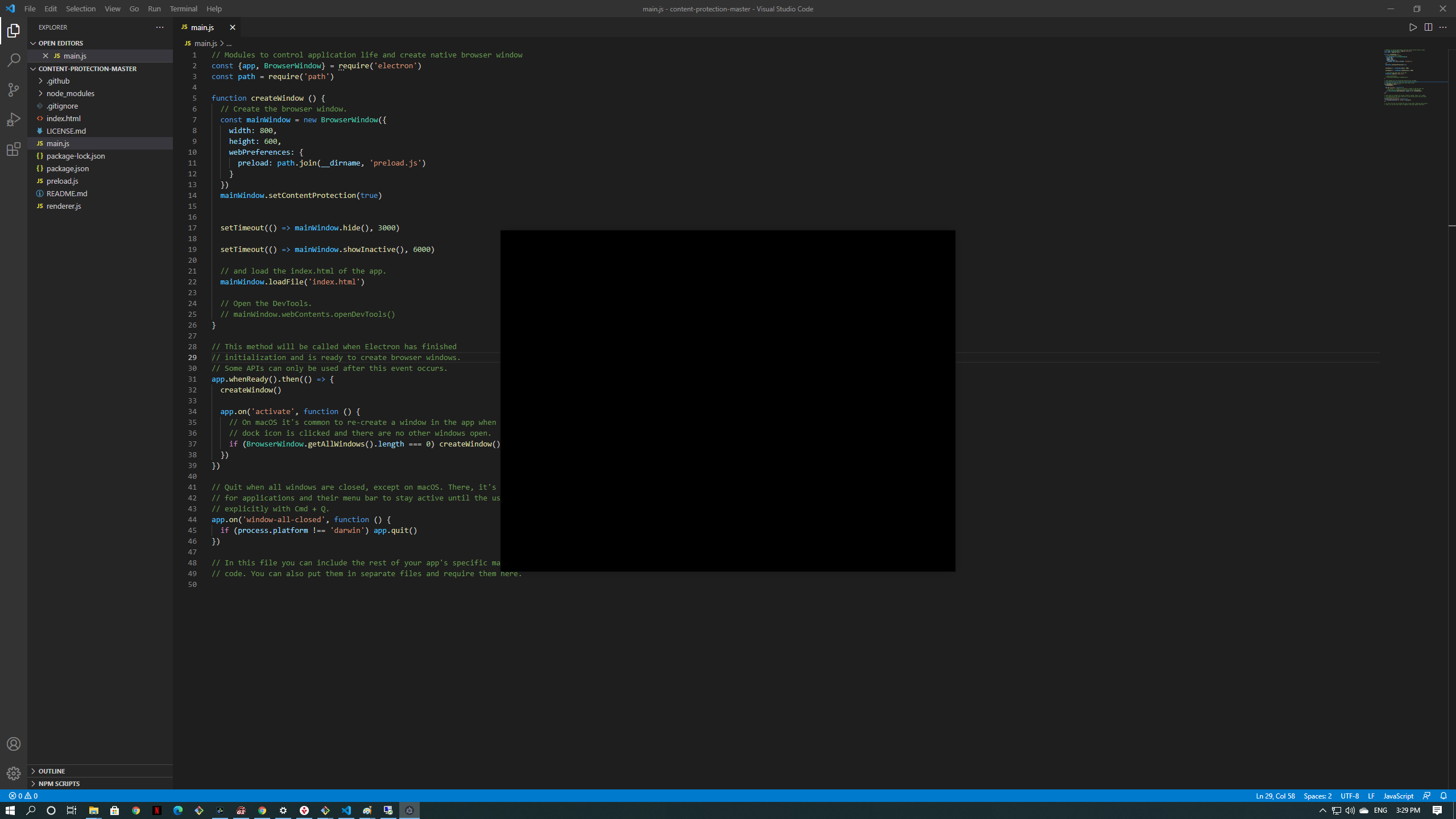Show hidden system tray icons
This screenshot has height=819, width=1456.
(1322, 810)
